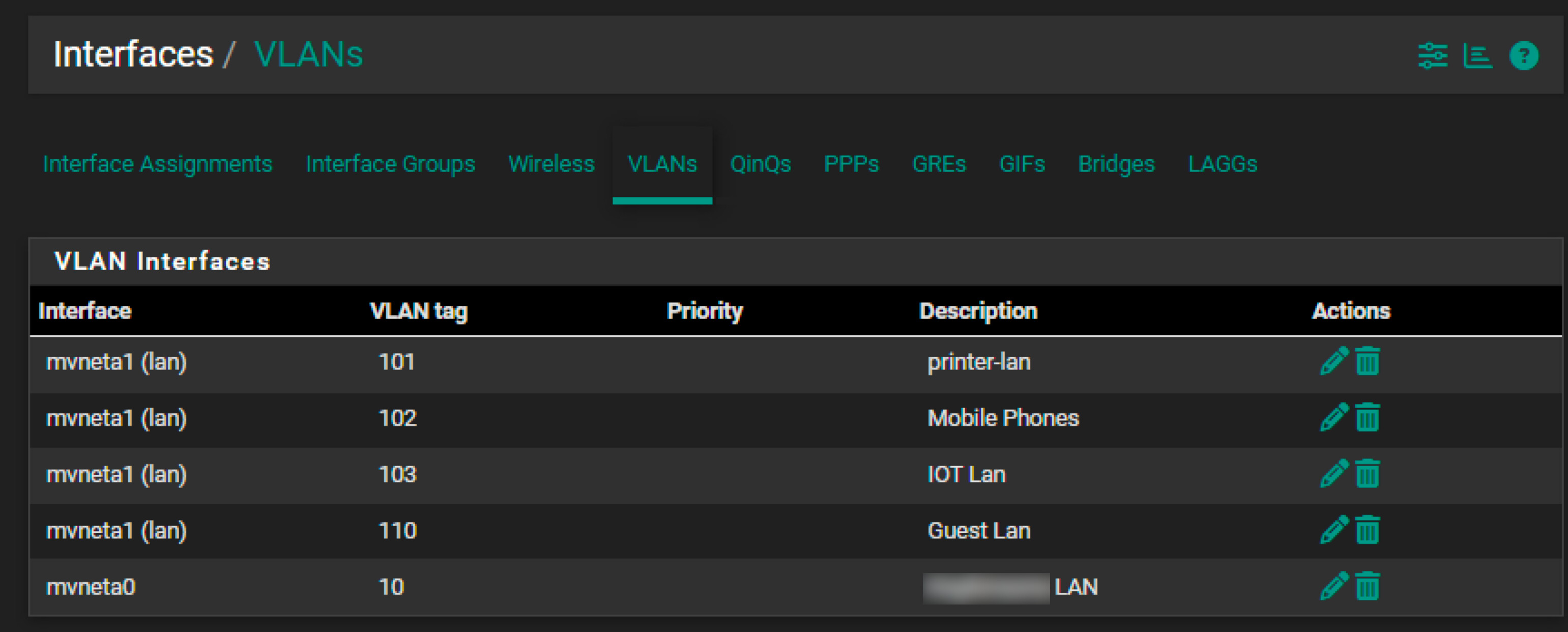Switch to the LAGGs tab

(x=1222, y=164)
